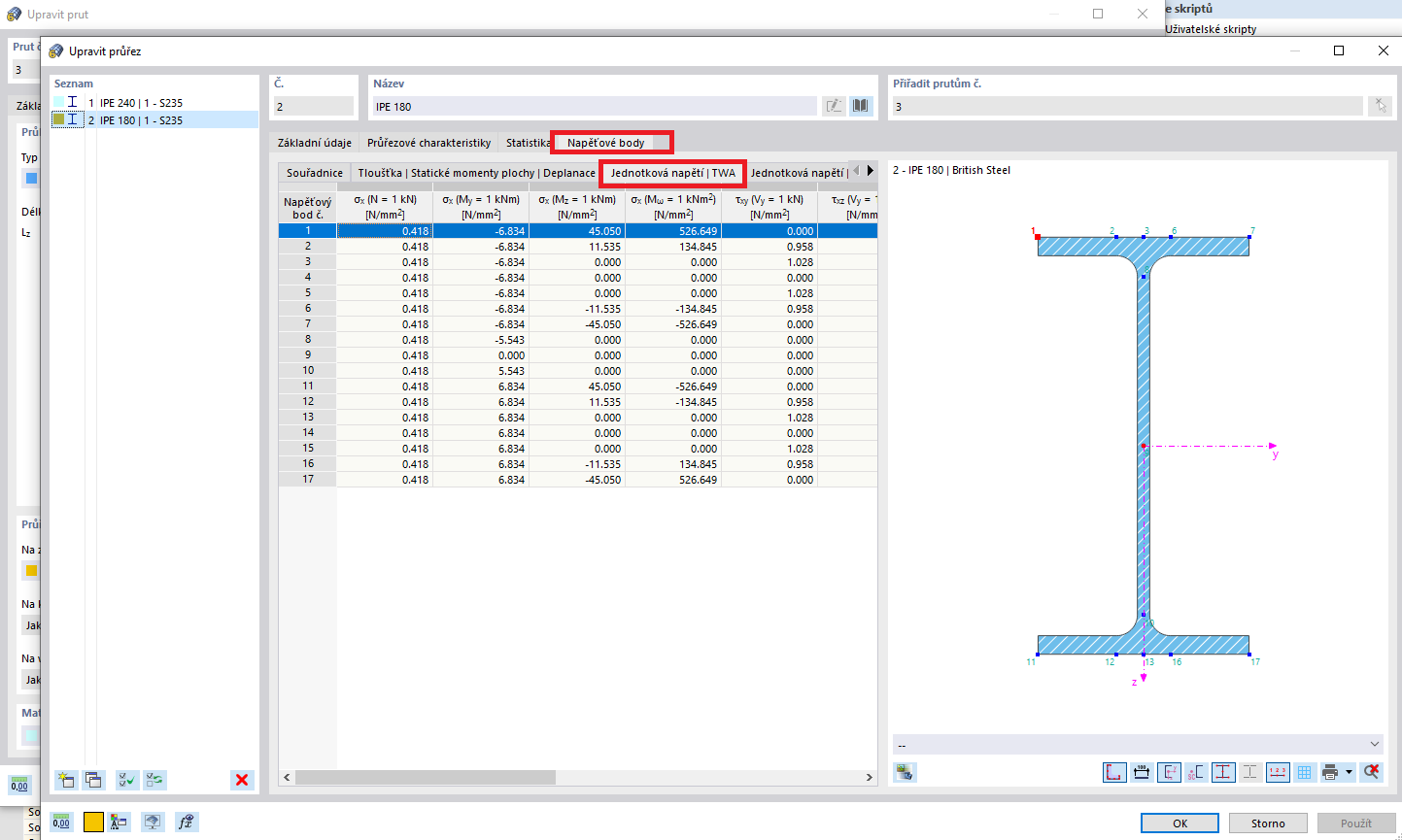Click the copy section icon under the list

[x=93, y=779]
